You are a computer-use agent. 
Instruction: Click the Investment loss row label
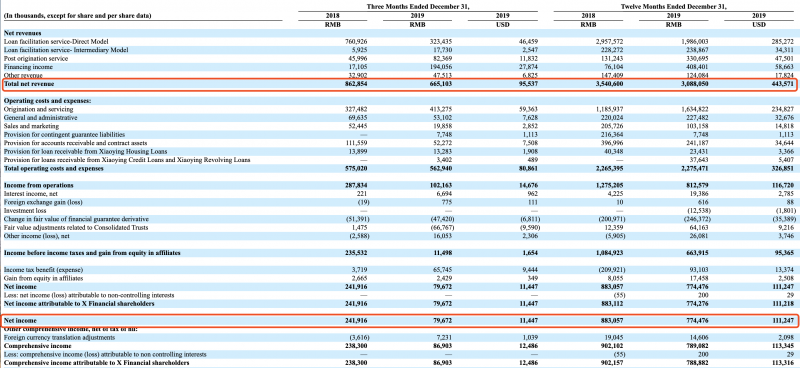[x=25, y=210]
